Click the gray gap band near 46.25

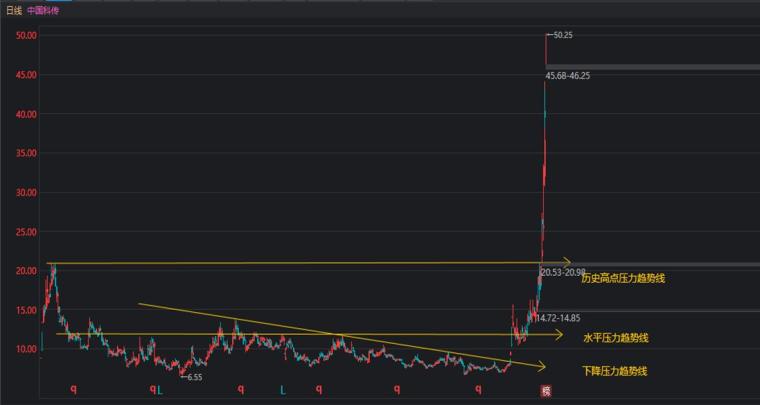pos(652,67)
